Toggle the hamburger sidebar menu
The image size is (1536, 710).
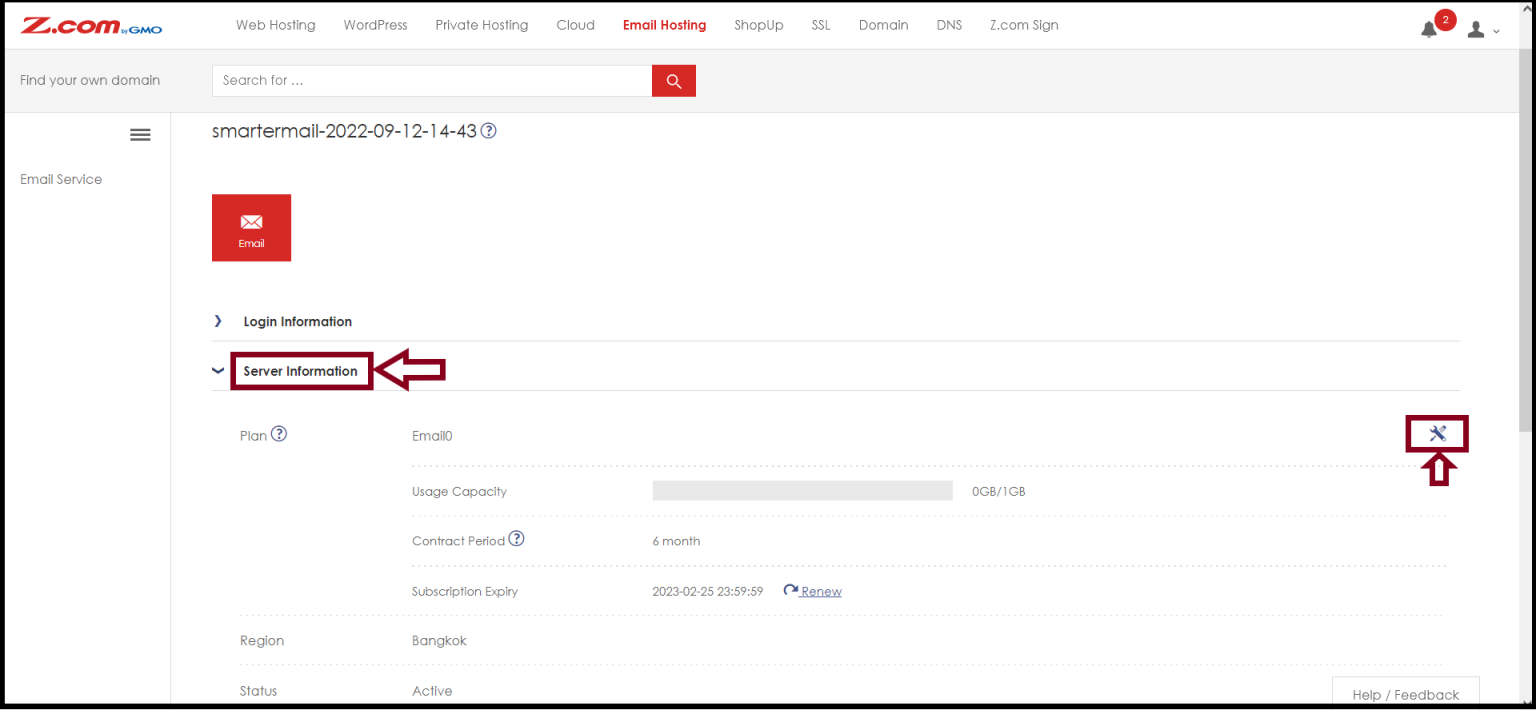(140, 135)
